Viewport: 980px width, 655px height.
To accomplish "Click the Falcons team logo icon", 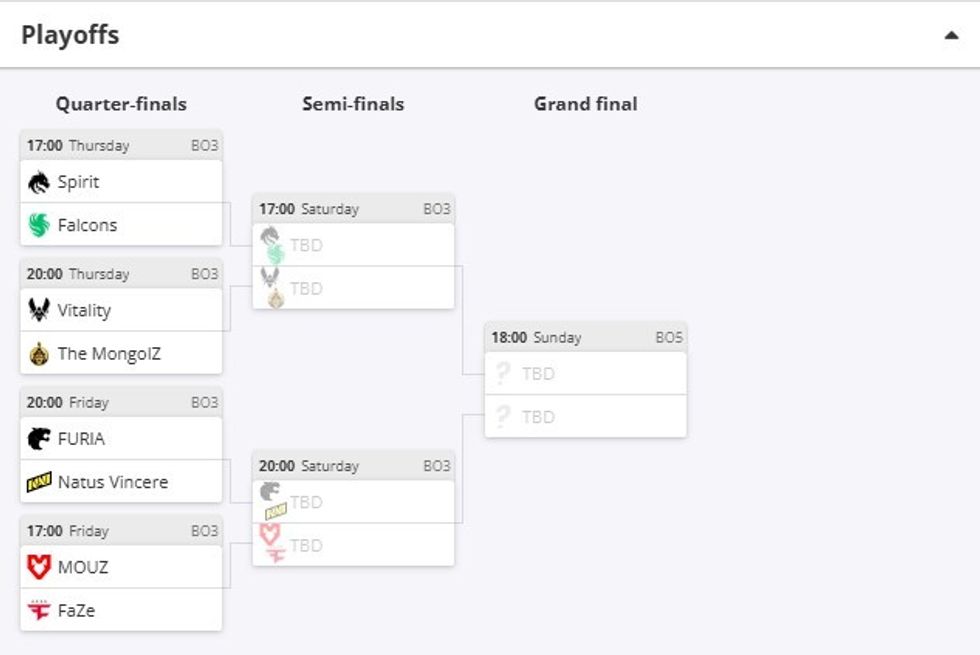I will coord(39,225).
